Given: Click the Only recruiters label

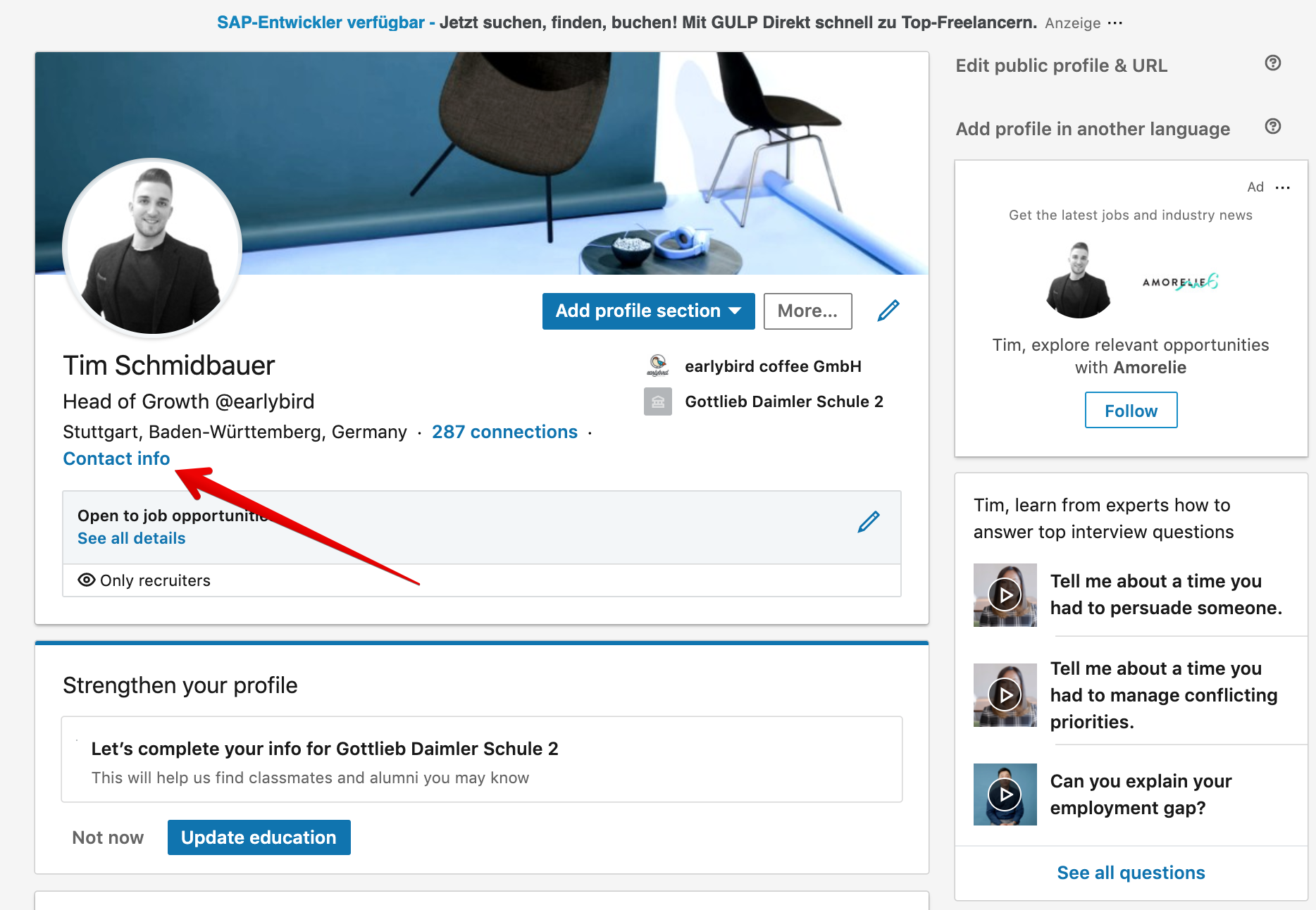Looking at the screenshot, I should tap(155, 580).
